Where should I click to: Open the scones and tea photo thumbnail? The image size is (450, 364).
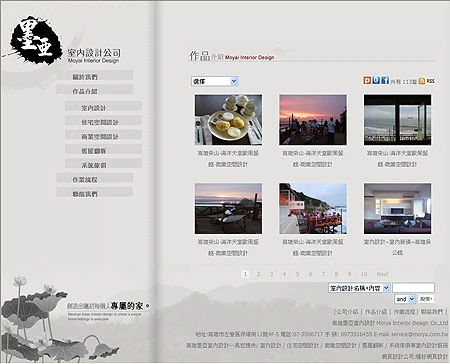click(228, 120)
